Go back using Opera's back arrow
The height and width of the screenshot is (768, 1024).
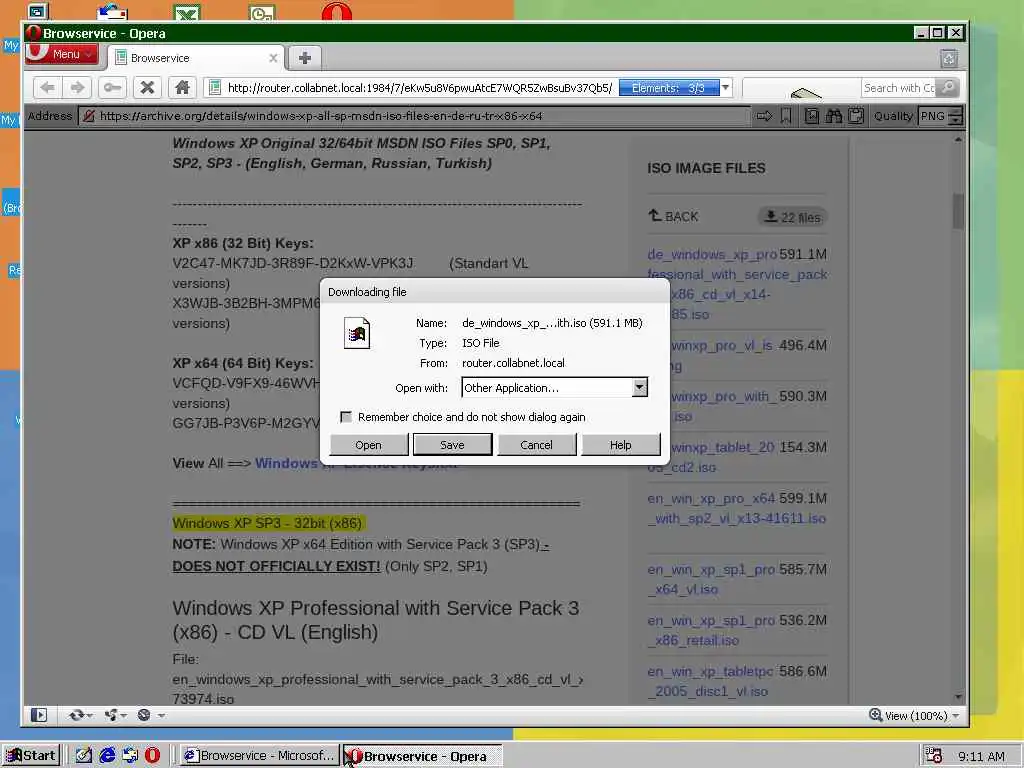tap(47, 88)
